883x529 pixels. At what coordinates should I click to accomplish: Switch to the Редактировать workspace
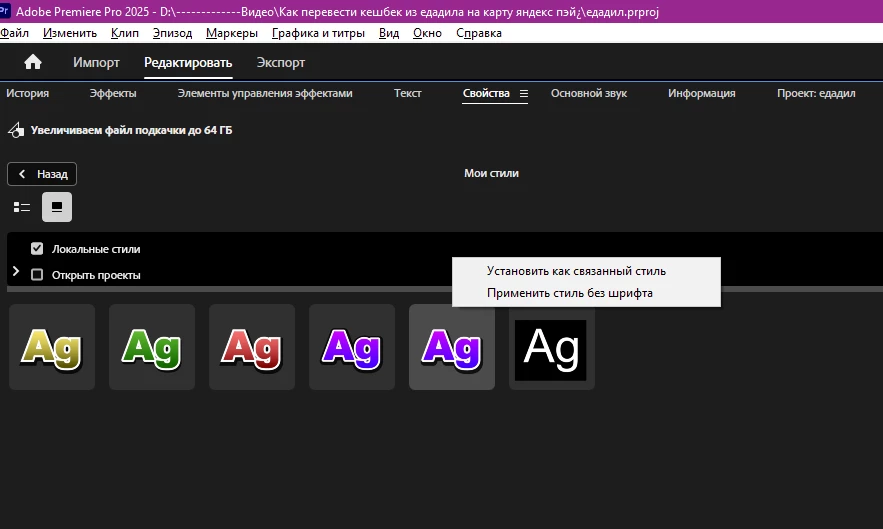[188, 63]
